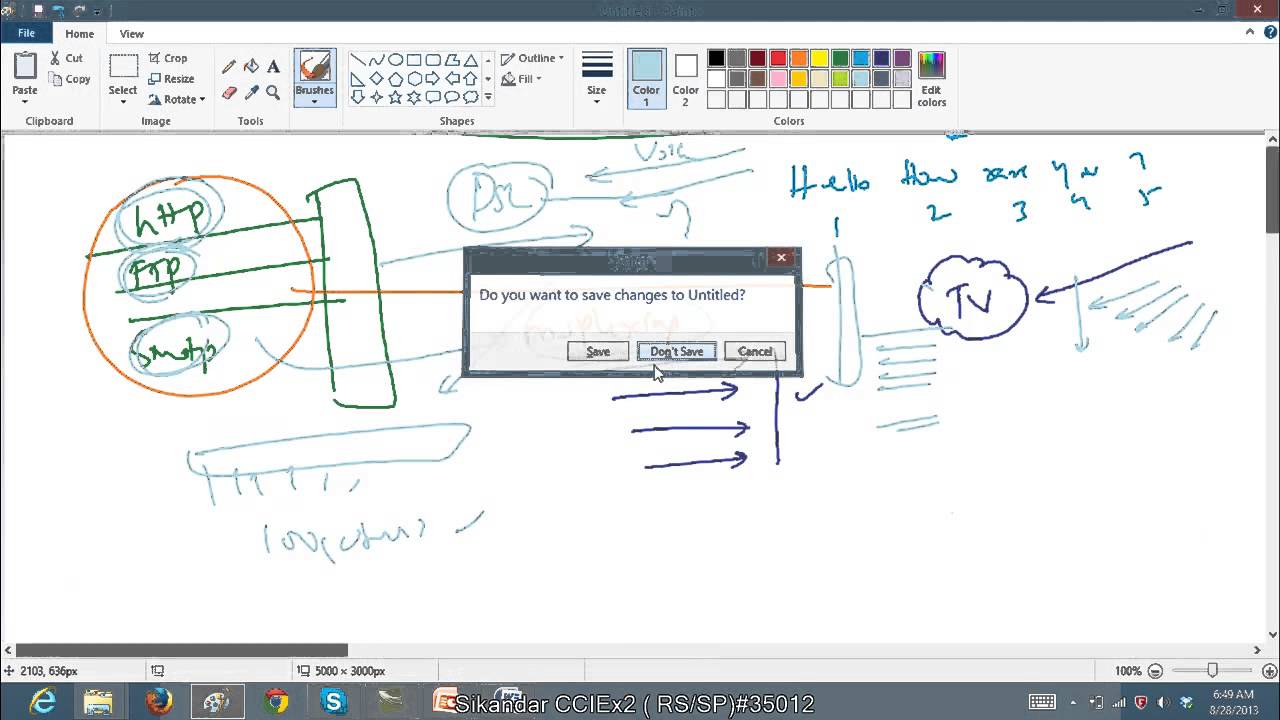Click Cancel in the save dialog
1280x720 pixels.
coord(755,351)
